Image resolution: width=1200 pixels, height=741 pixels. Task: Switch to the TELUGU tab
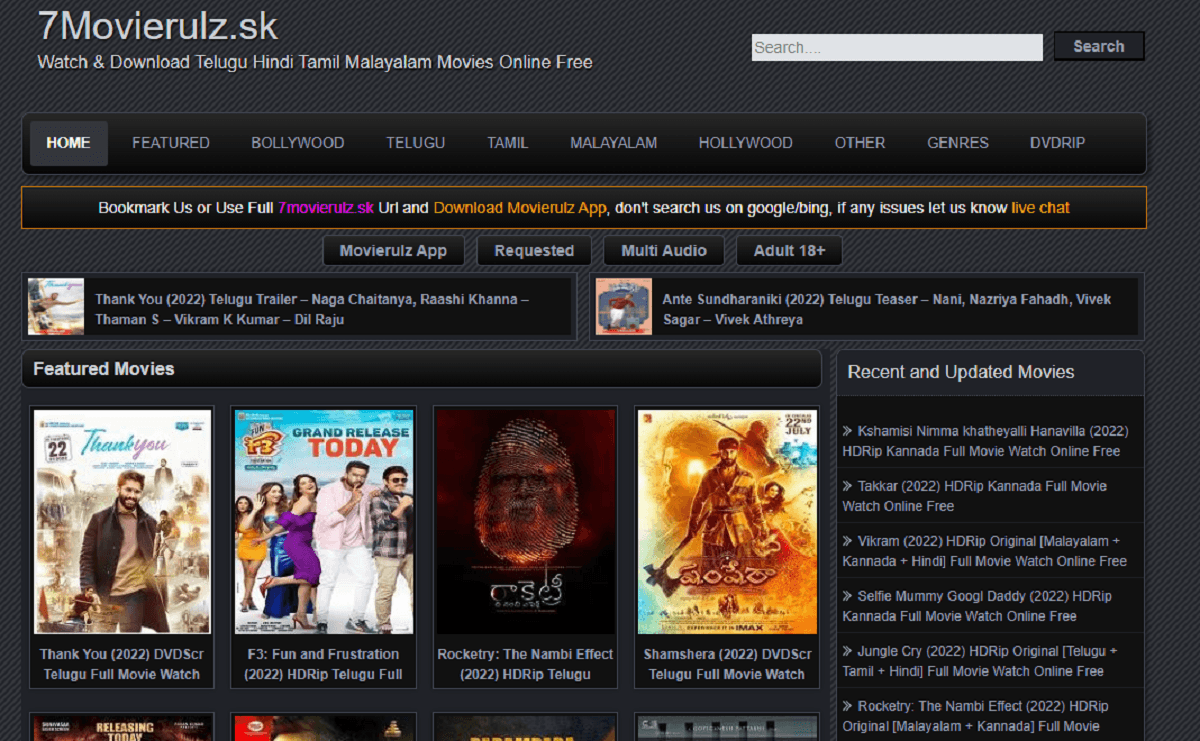tap(415, 142)
